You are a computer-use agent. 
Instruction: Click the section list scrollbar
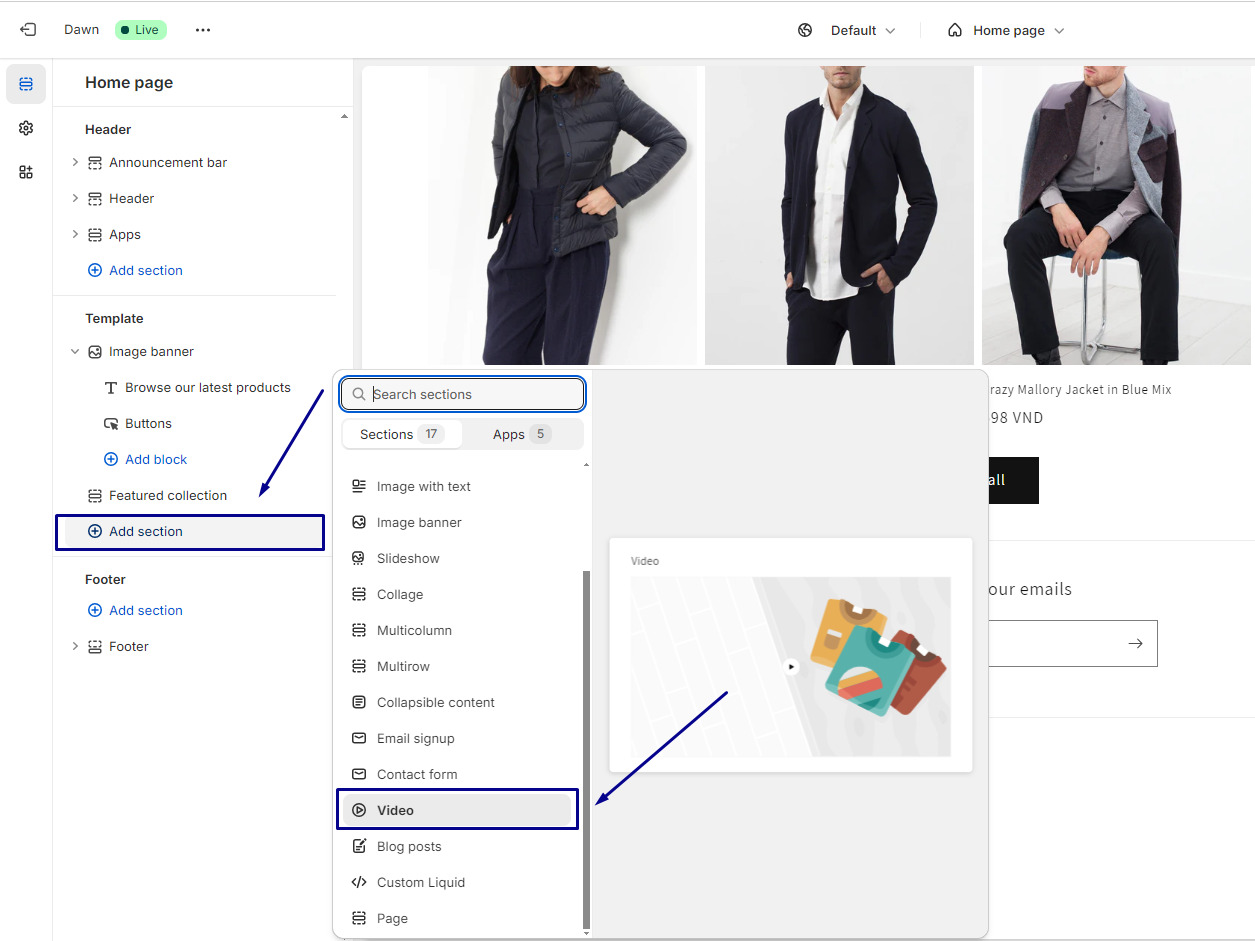[586, 750]
